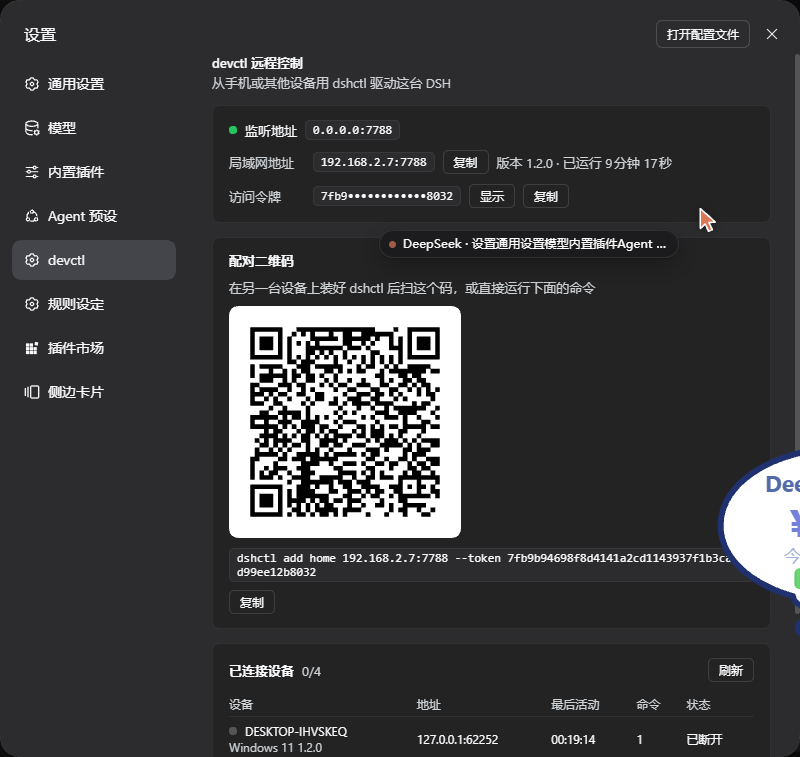Open the 通用设置 section
Screen dimensions: 800x757
click(94, 84)
